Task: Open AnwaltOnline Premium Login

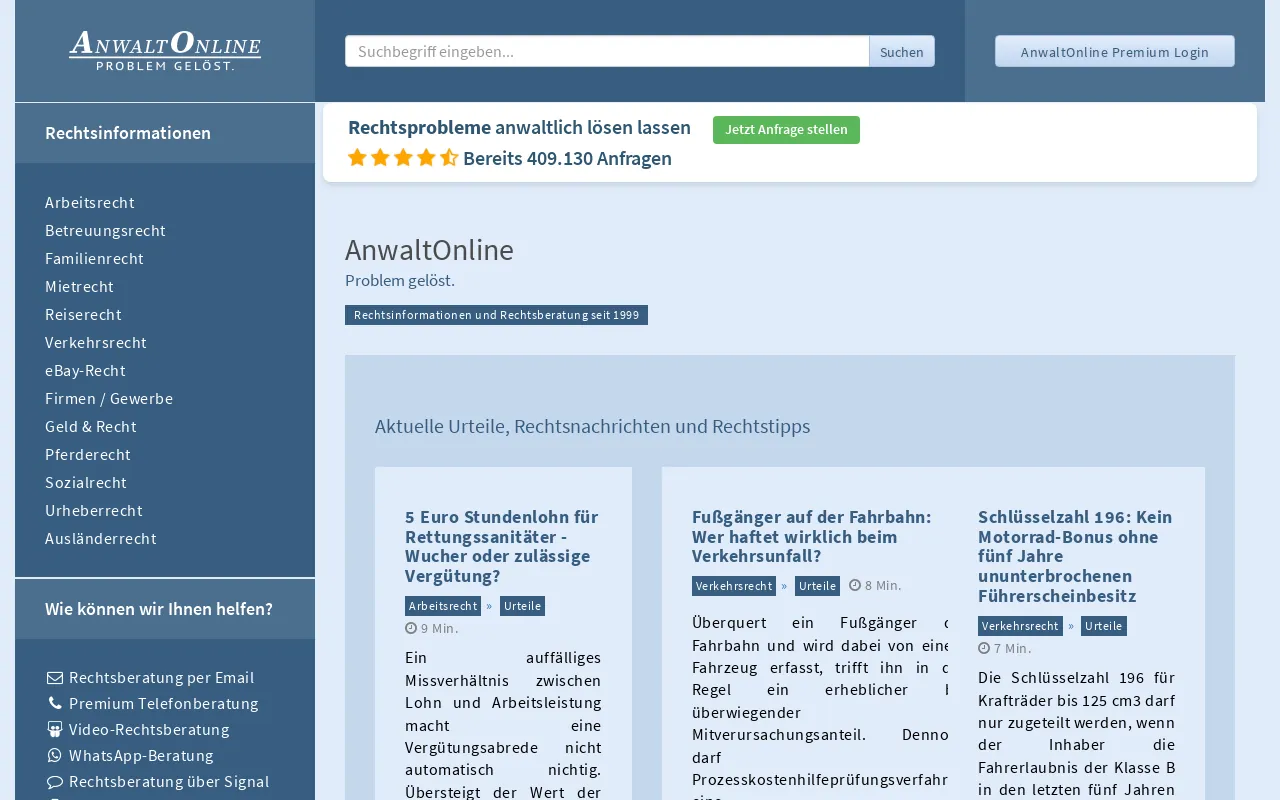Action: [x=1115, y=51]
